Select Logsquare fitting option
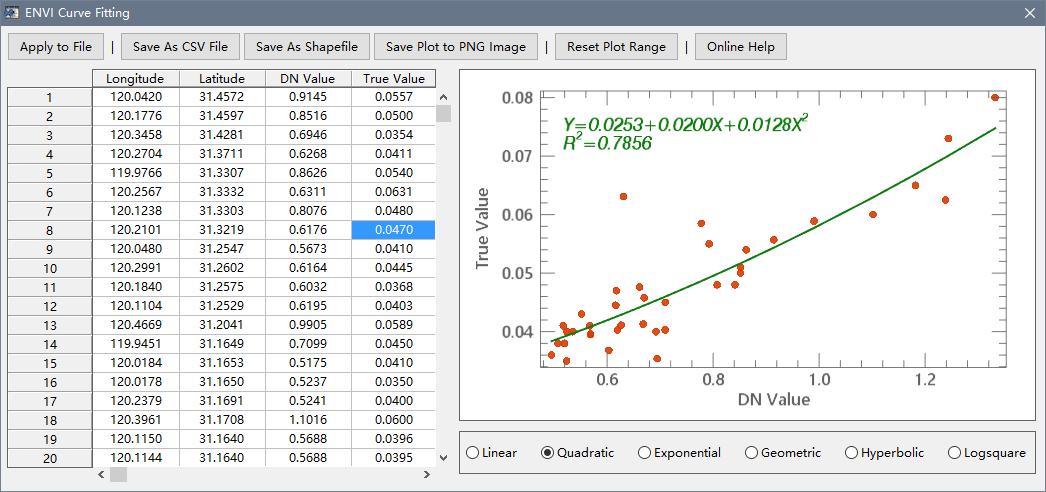The width and height of the screenshot is (1046, 492). (987, 453)
